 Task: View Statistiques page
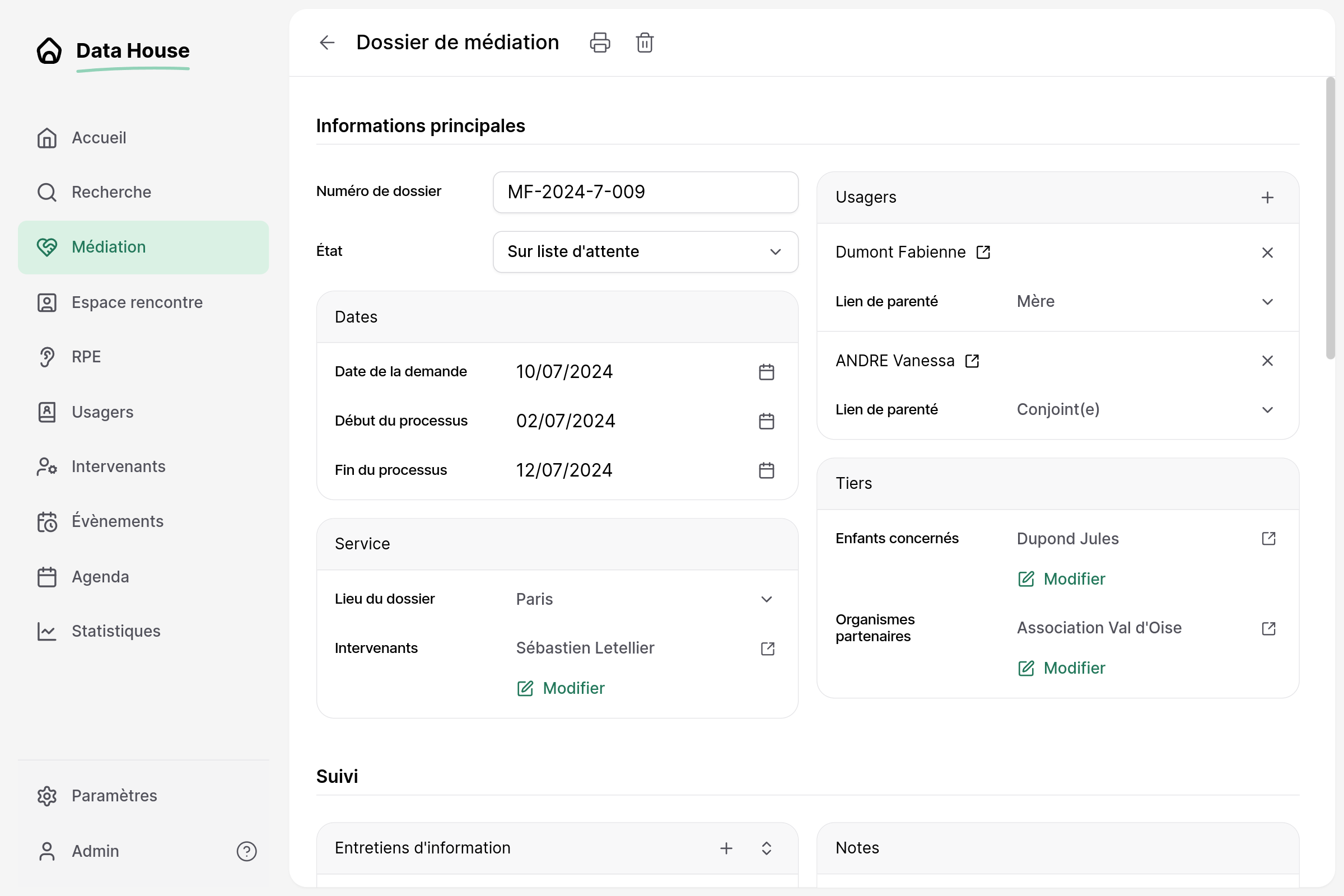pos(143,631)
